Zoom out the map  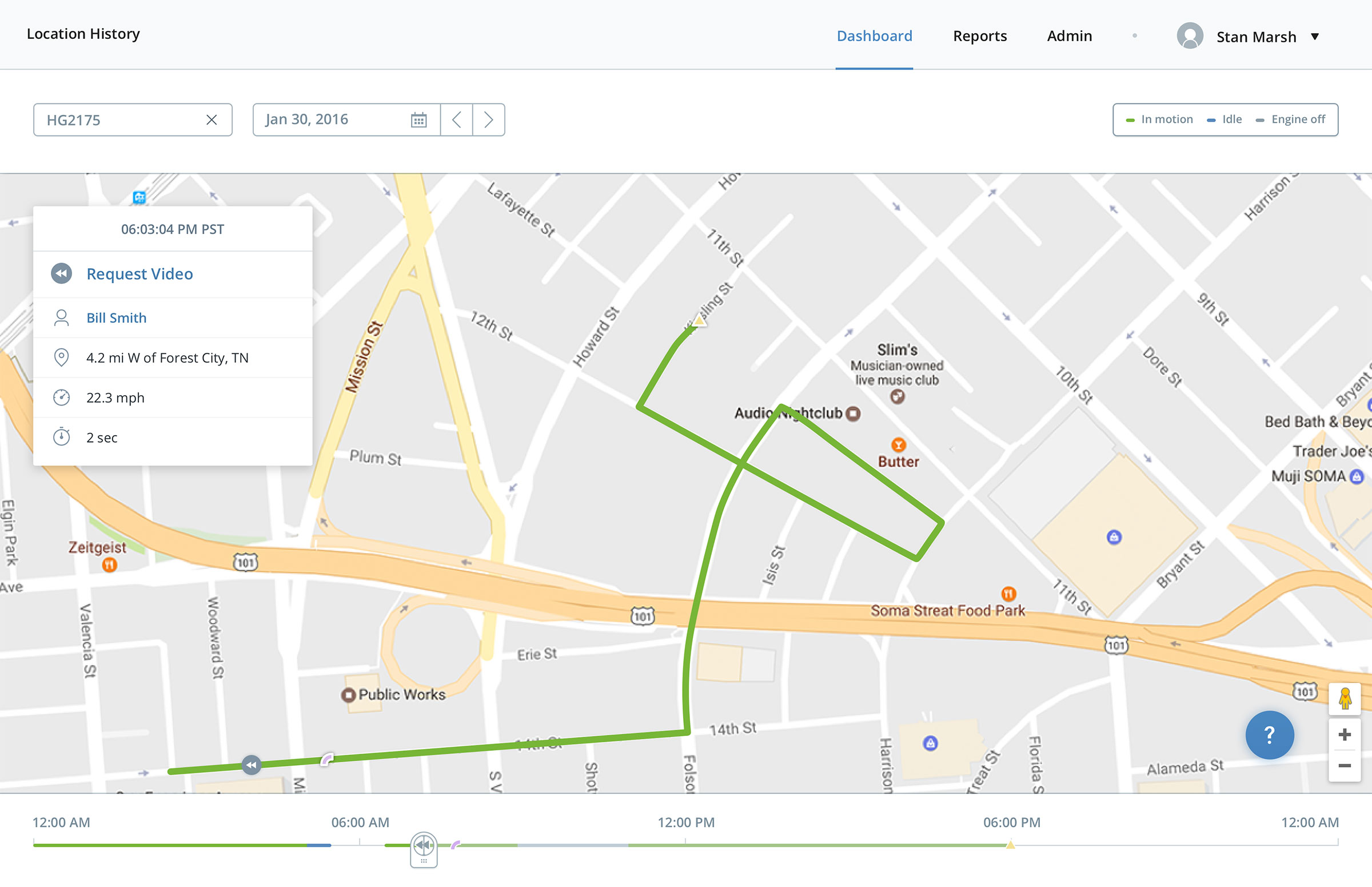click(x=1345, y=765)
